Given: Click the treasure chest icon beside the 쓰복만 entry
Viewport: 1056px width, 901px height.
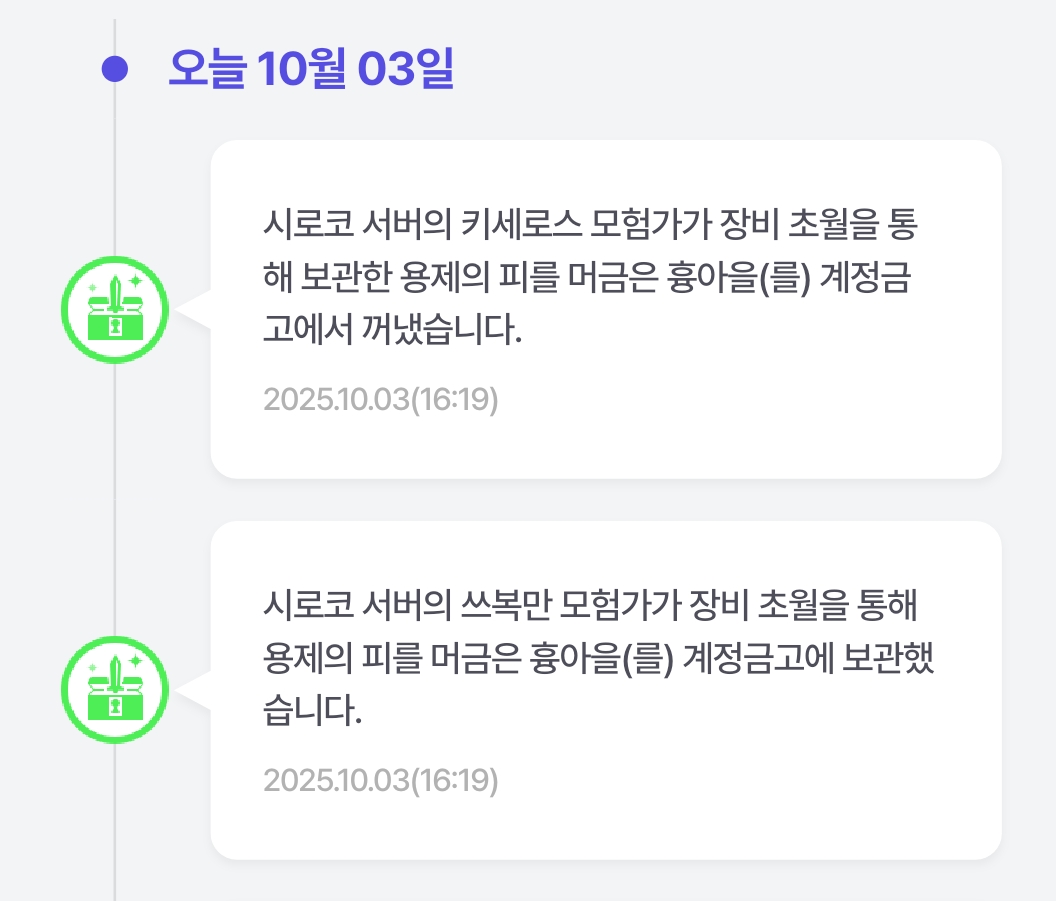Looking at the screenshot, I should point(115,689).
